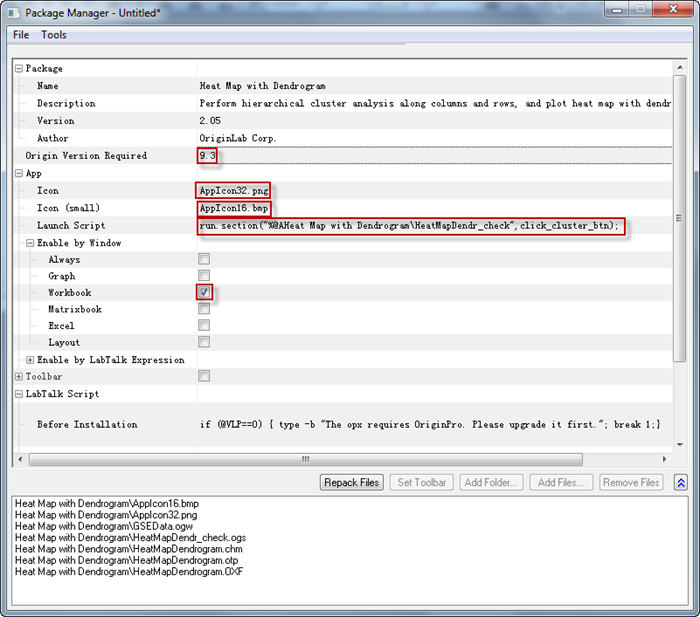
Task: Click the Launch Script value field
Action: pyautogui.click(x=410, y=226)
